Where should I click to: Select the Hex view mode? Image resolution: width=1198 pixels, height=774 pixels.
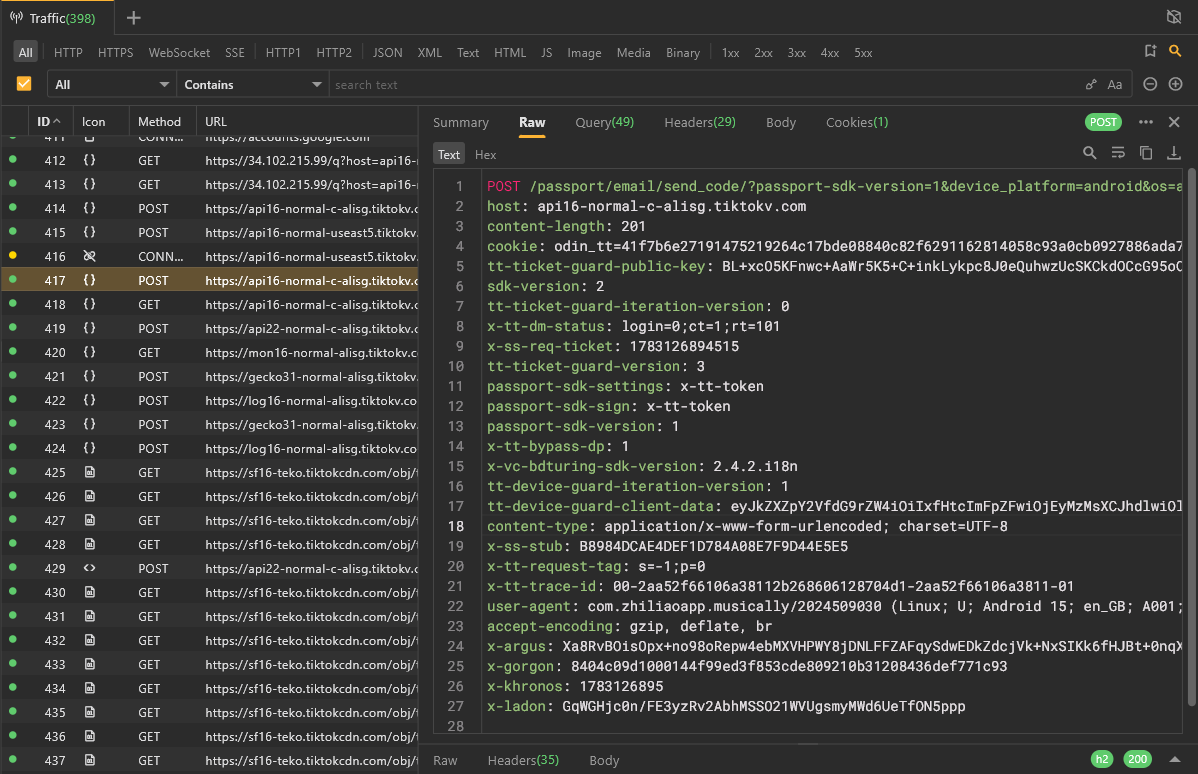click(x=485, y=154)
